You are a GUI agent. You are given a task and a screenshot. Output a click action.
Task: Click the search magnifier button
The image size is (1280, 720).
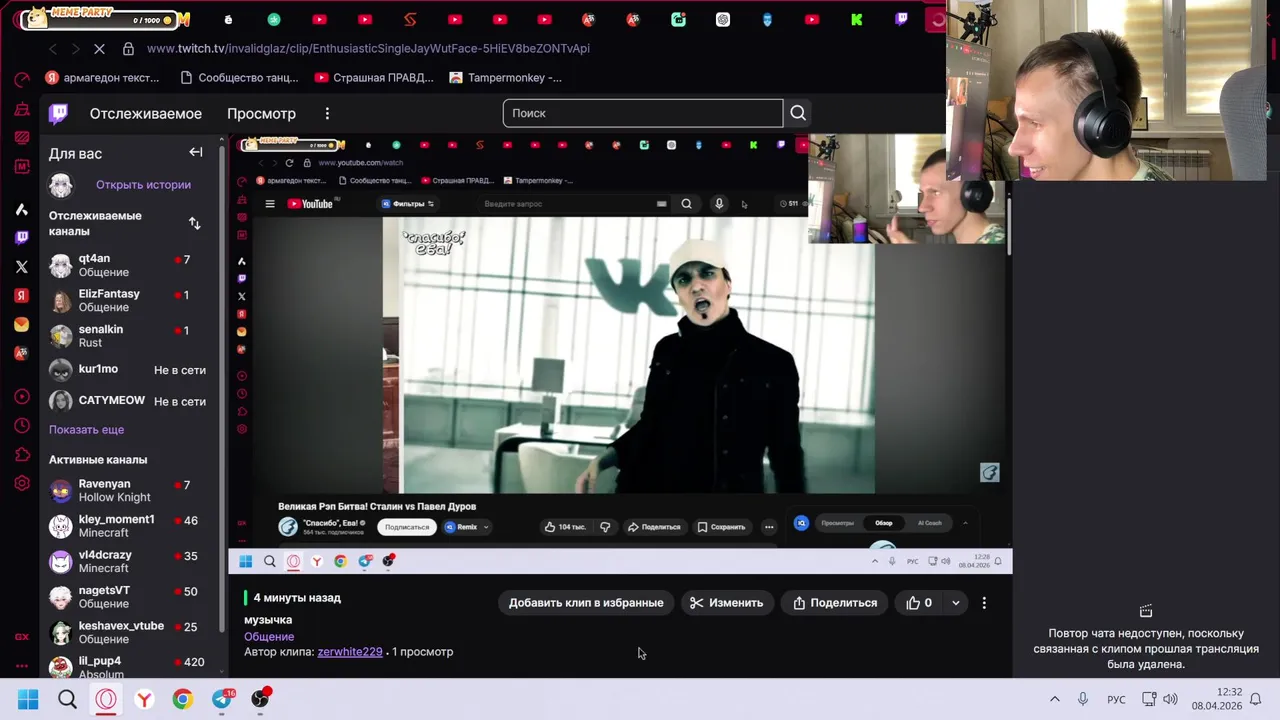click(798, 113)
